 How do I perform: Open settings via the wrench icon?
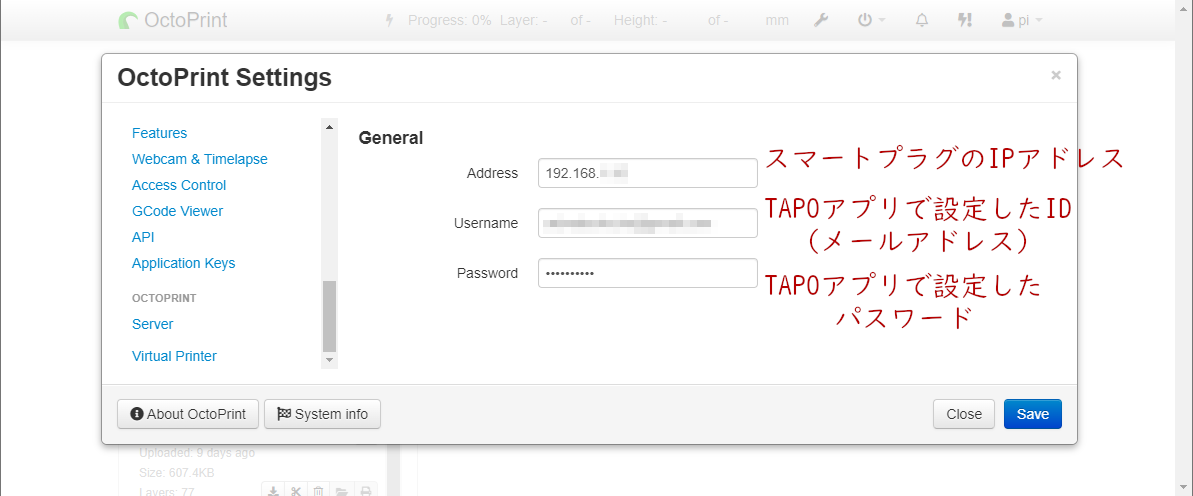(821, 20)
